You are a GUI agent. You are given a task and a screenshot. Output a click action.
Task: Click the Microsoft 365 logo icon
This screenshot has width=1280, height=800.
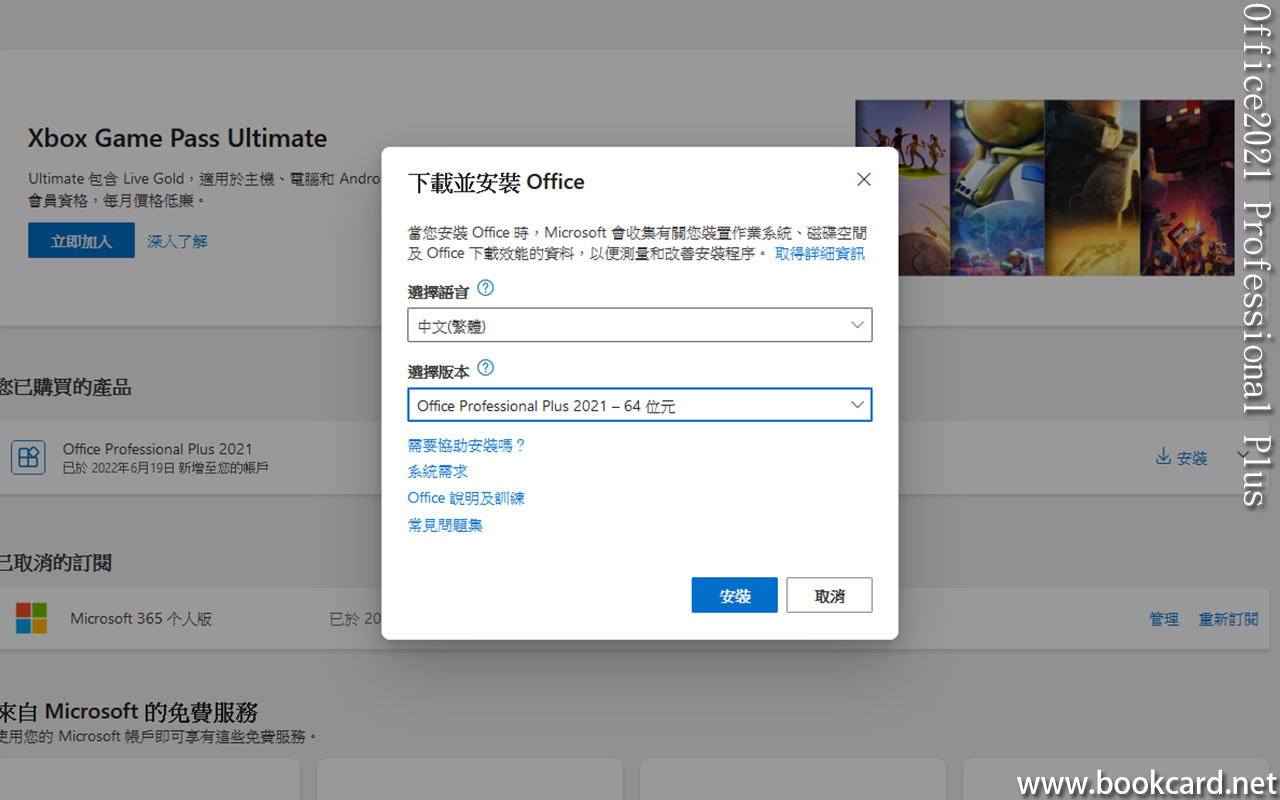click(31, 618)
